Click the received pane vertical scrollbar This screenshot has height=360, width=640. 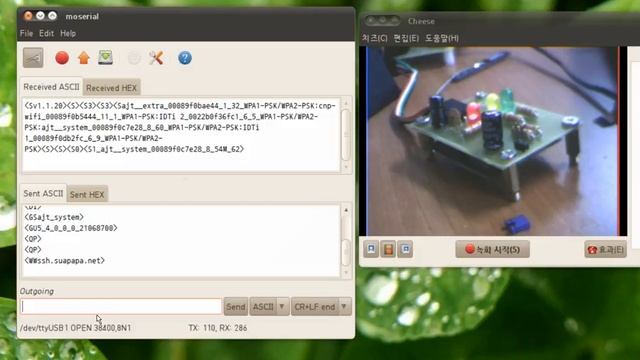(346, 135)
